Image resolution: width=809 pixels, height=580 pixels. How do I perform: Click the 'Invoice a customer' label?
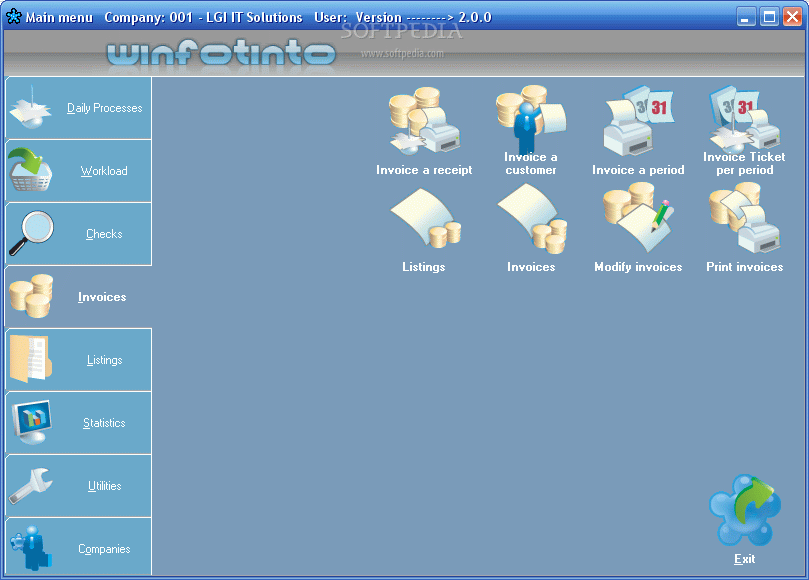[x=531, y=163]
